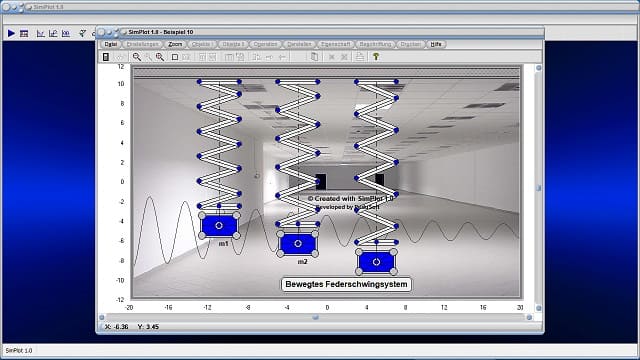Click the Y: 3.45 coordinate readout
This screenshot has height=360, width=640.
[x=148, y=327]
